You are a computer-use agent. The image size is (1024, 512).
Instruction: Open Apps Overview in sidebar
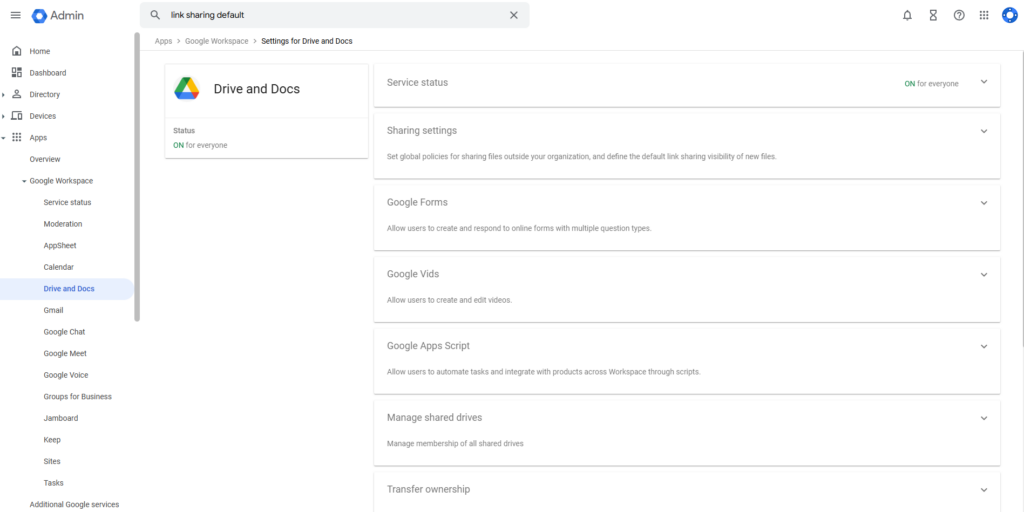44,159
